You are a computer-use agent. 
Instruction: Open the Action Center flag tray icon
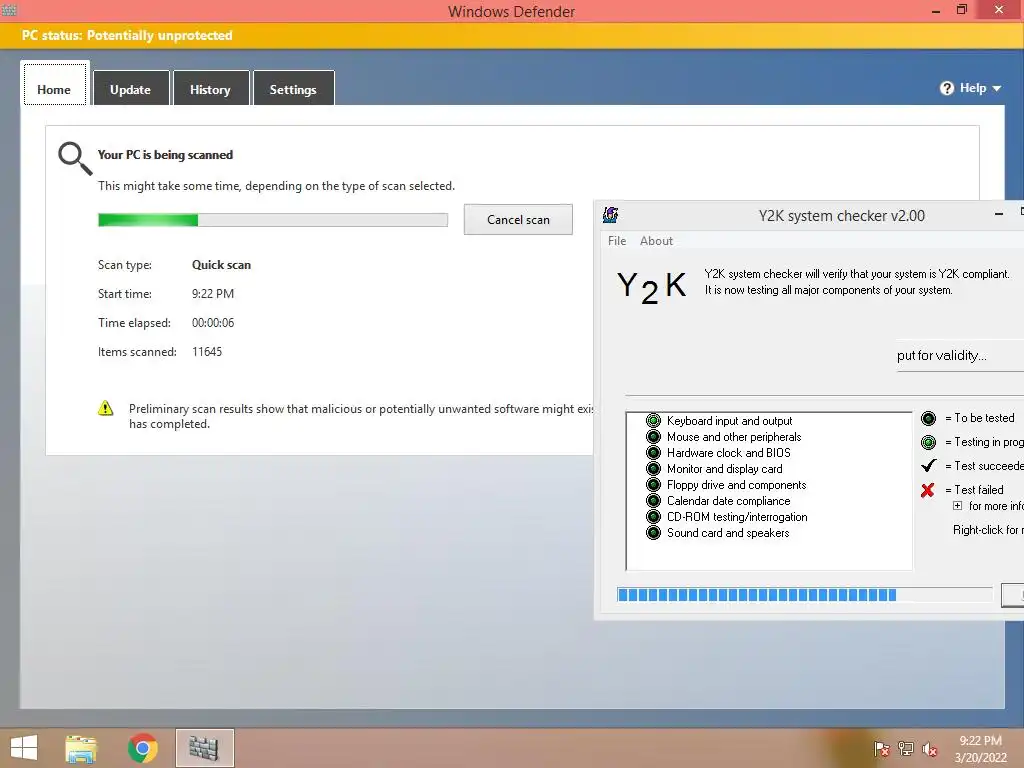click(x=882, y=748)
